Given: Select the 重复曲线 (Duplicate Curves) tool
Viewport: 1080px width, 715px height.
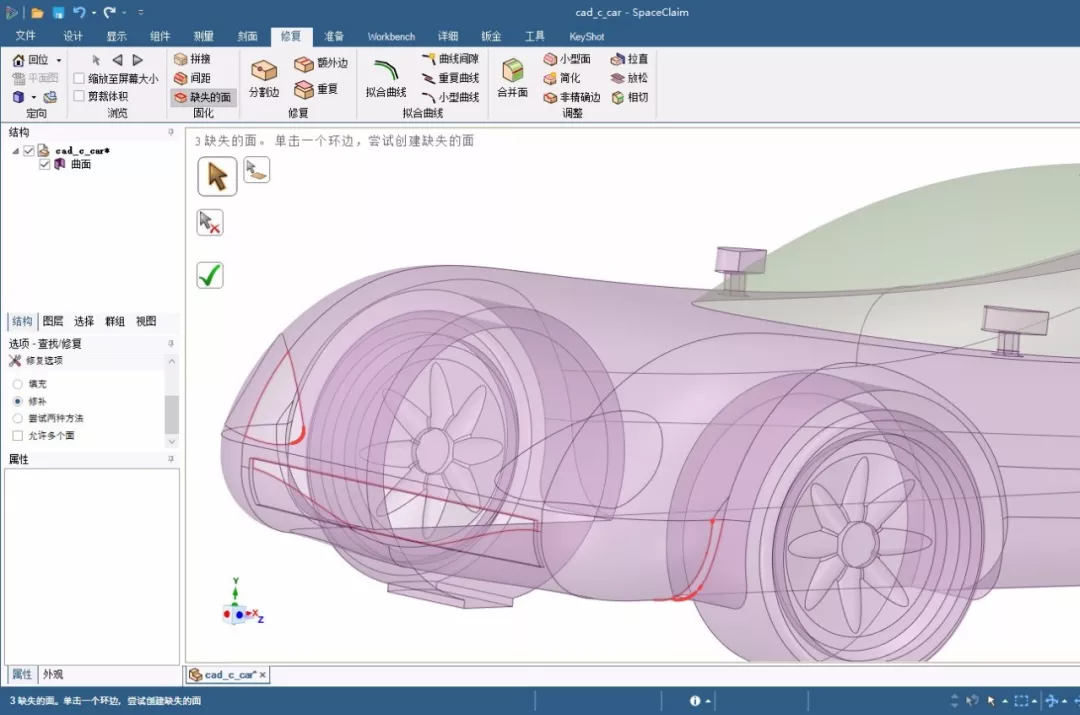Looking at the screenshot, I should click(450, 78).
